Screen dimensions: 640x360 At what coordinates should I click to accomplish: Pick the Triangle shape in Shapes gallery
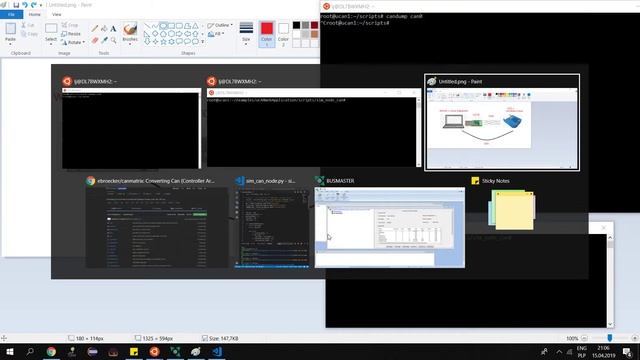[196, 26]
